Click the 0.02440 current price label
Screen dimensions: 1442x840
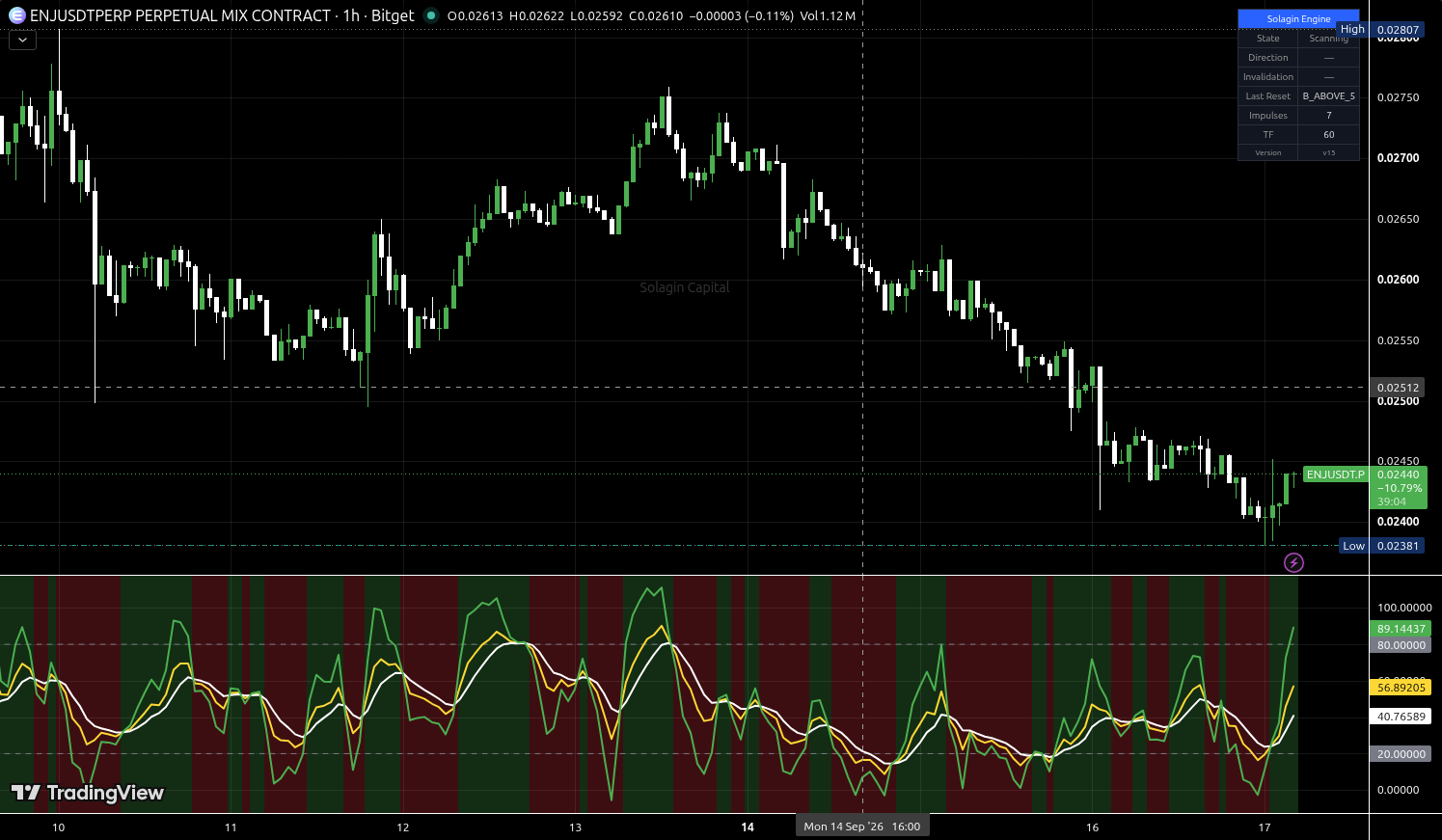1398,474
